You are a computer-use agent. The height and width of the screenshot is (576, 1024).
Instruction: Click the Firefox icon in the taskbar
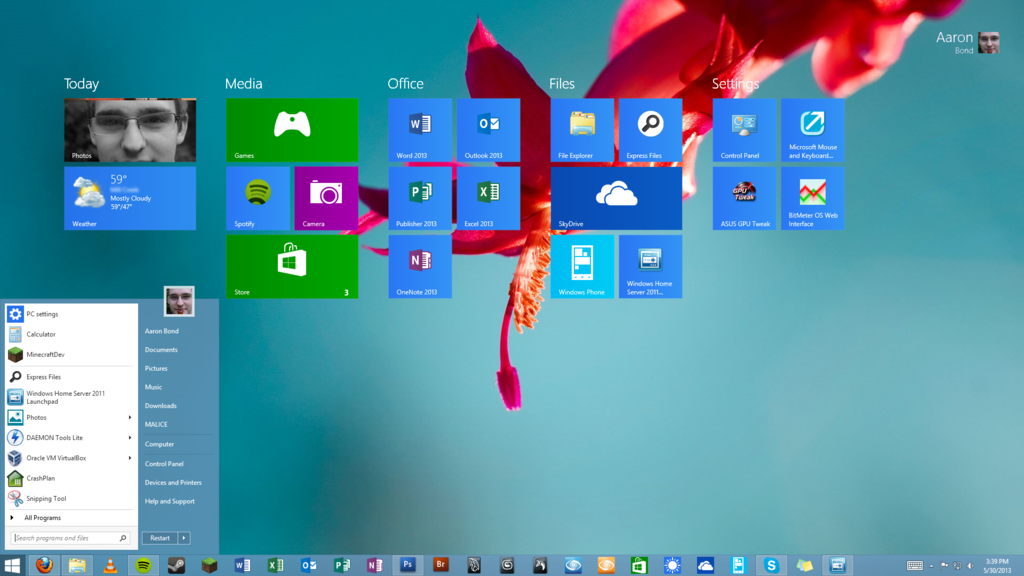pos(44,565)
